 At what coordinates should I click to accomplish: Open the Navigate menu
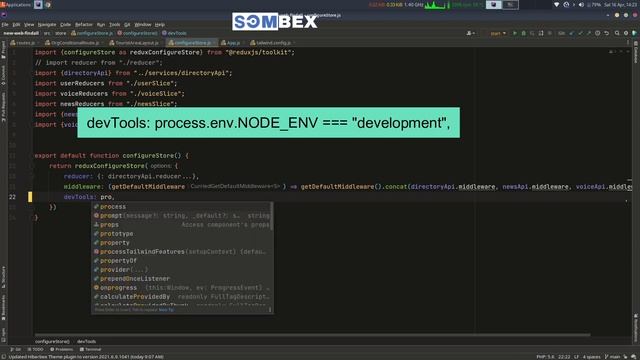[47, 24]
